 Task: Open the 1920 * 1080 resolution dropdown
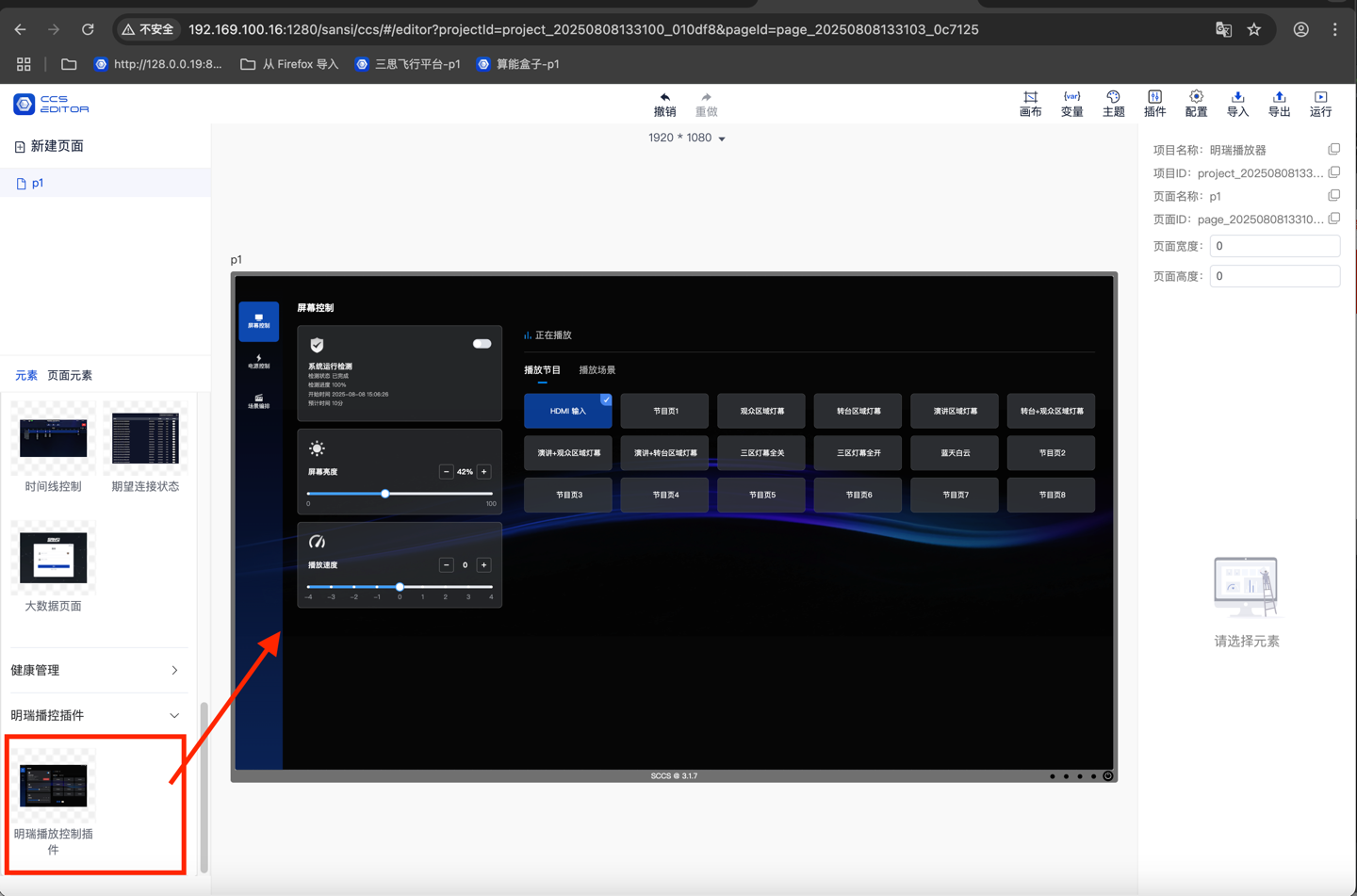687,138
